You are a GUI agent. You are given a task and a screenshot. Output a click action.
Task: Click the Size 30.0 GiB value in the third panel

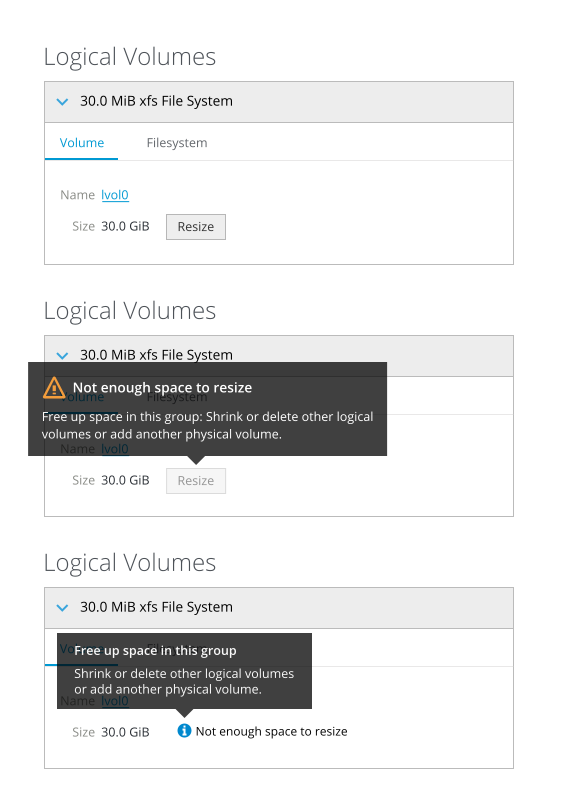pyautogui.click(x=125, y=732)
